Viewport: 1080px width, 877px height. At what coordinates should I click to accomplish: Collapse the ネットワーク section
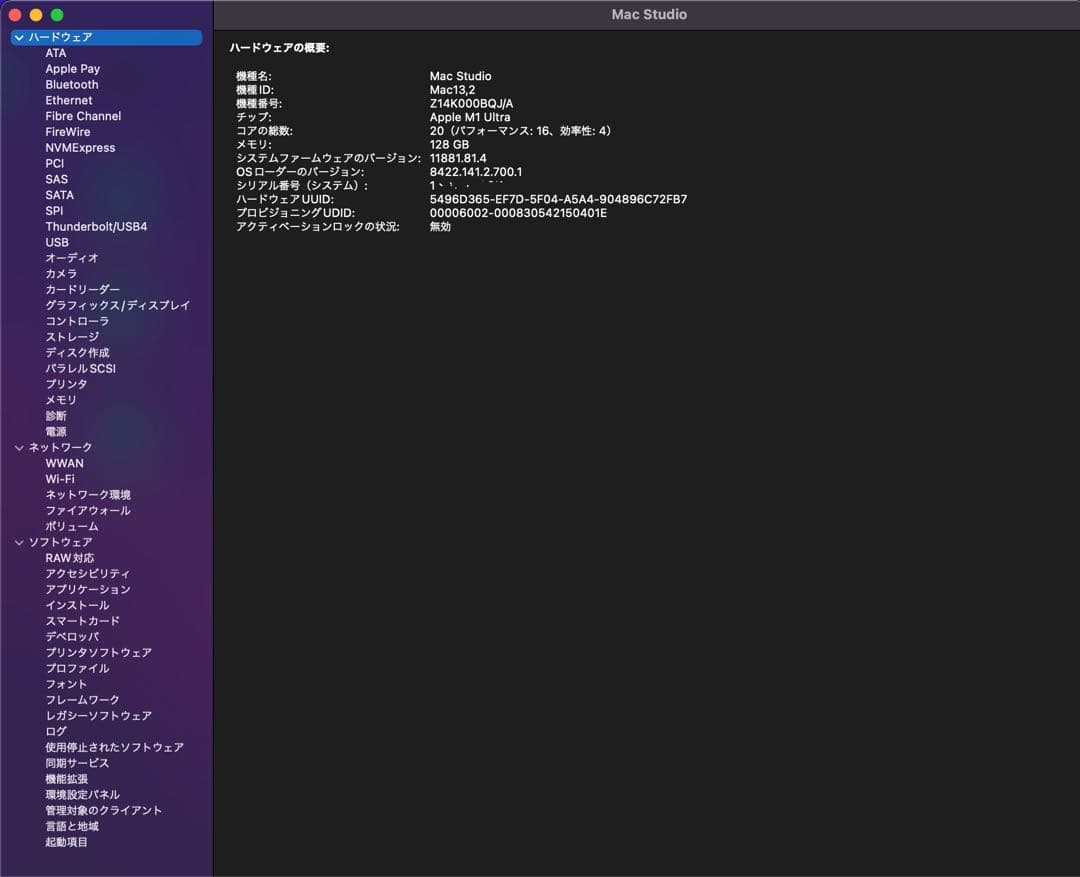(19, 447)
